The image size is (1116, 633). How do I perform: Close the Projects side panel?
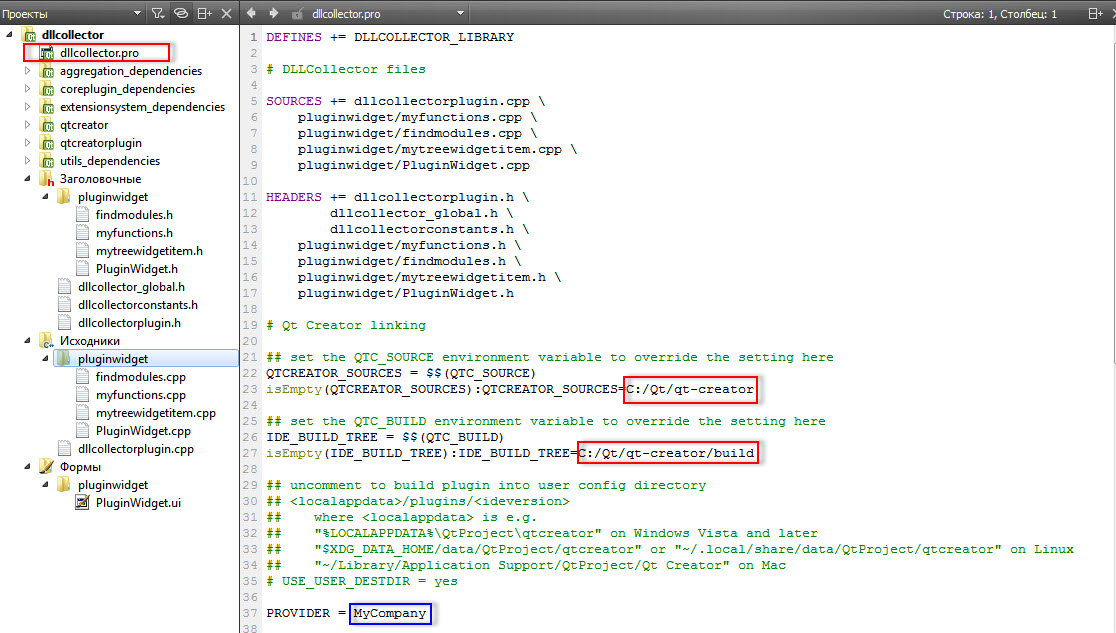click(226, 13)
